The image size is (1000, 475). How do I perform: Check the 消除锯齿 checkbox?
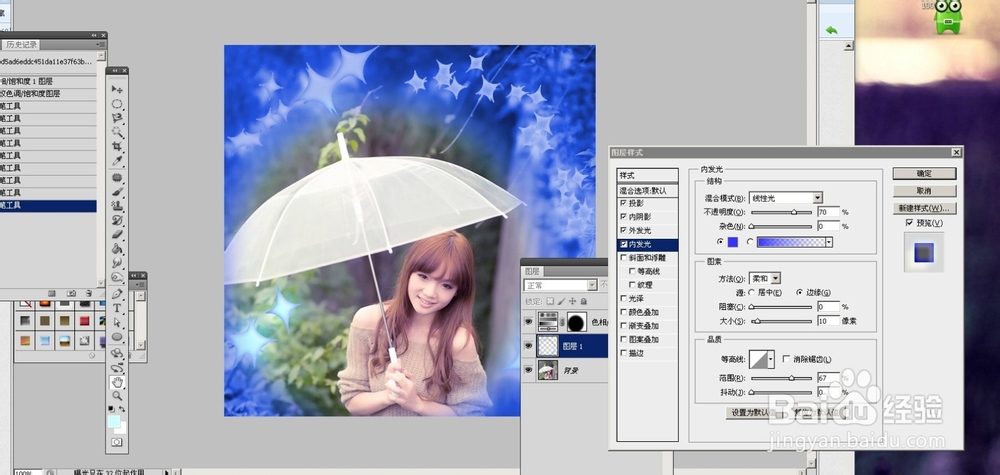pos(786,359)
